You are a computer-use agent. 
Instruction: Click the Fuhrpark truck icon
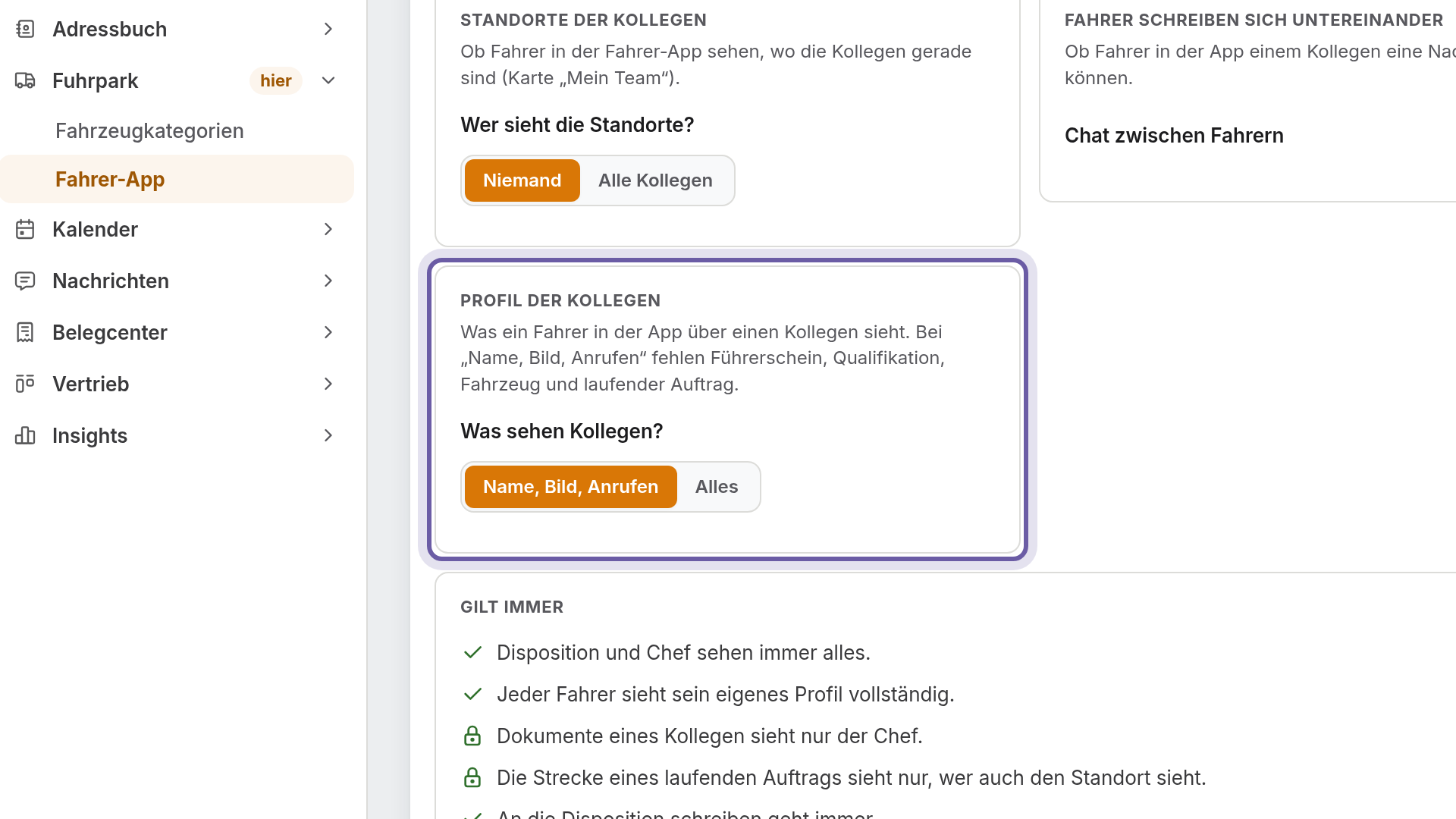pos(25,80)
